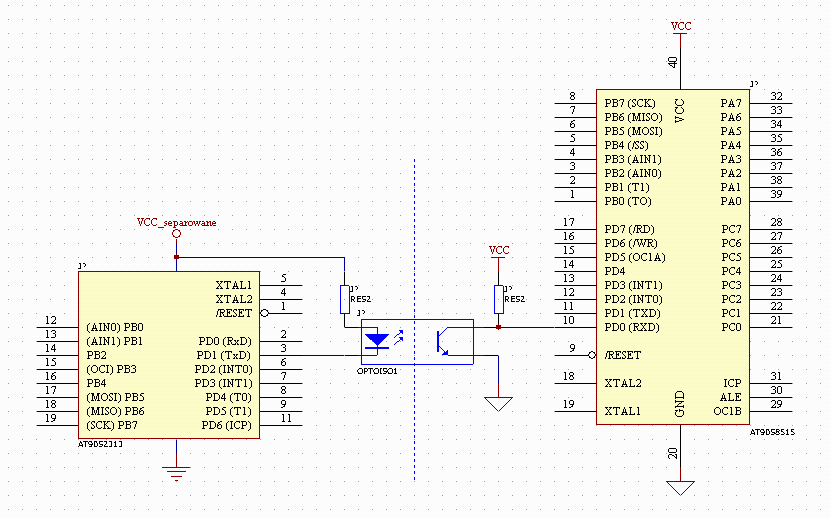Screen dimensions: 831x518
Task: Select the OPTOISO1 designator text
Action: 377,371
